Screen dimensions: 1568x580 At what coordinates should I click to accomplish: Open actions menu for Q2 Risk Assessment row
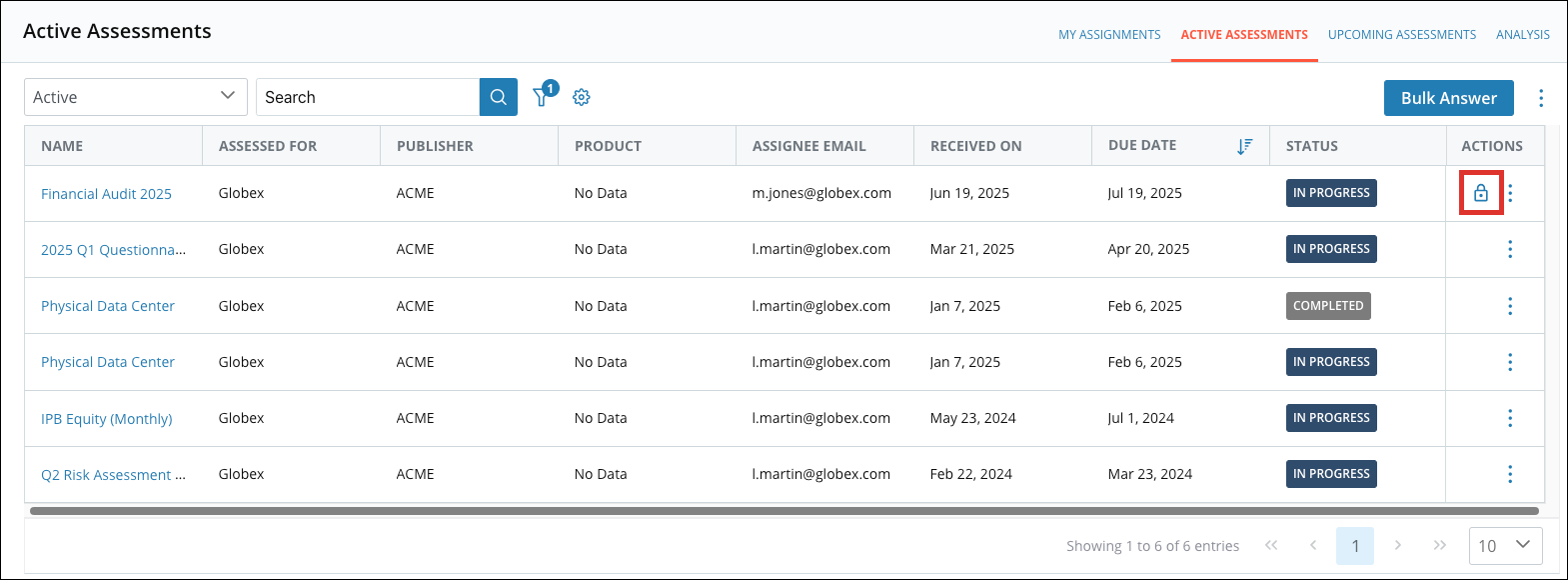(1509, 474)
